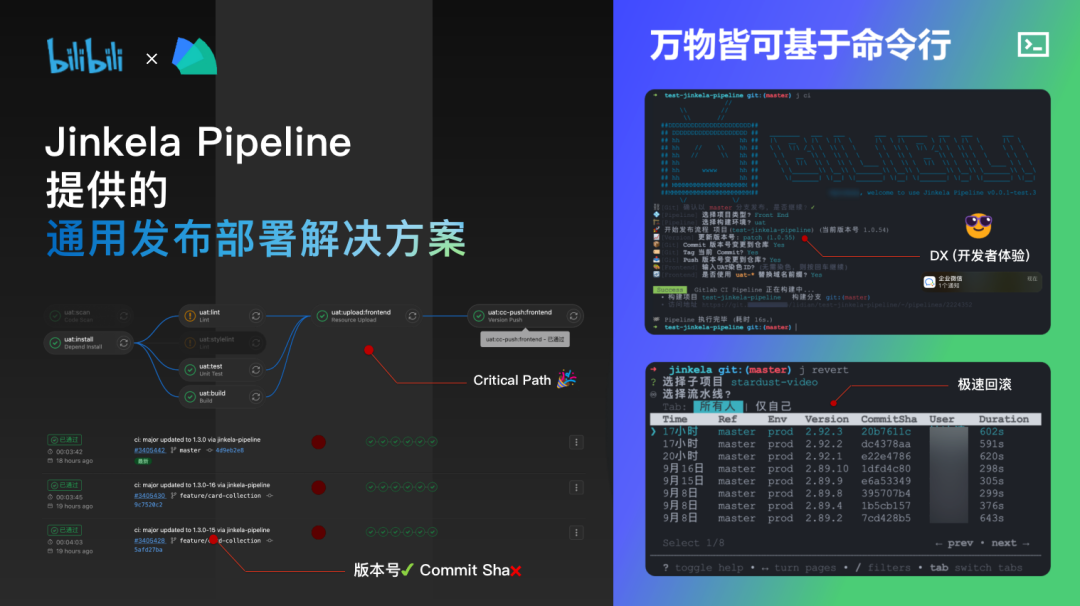1080x606 pixels.
Task: Select the 所有人 tab in the revert terminal
Action: [x=718, y=406]
